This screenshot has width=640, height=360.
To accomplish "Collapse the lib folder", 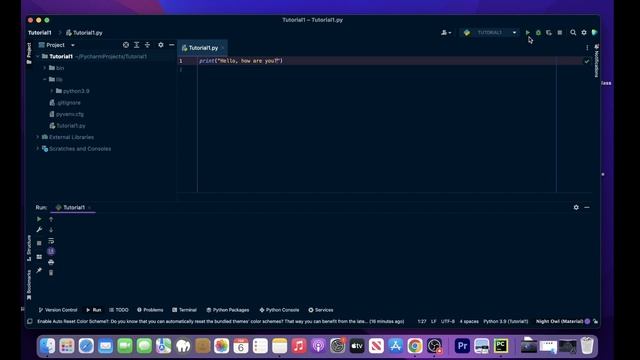I will click(45, 80).
